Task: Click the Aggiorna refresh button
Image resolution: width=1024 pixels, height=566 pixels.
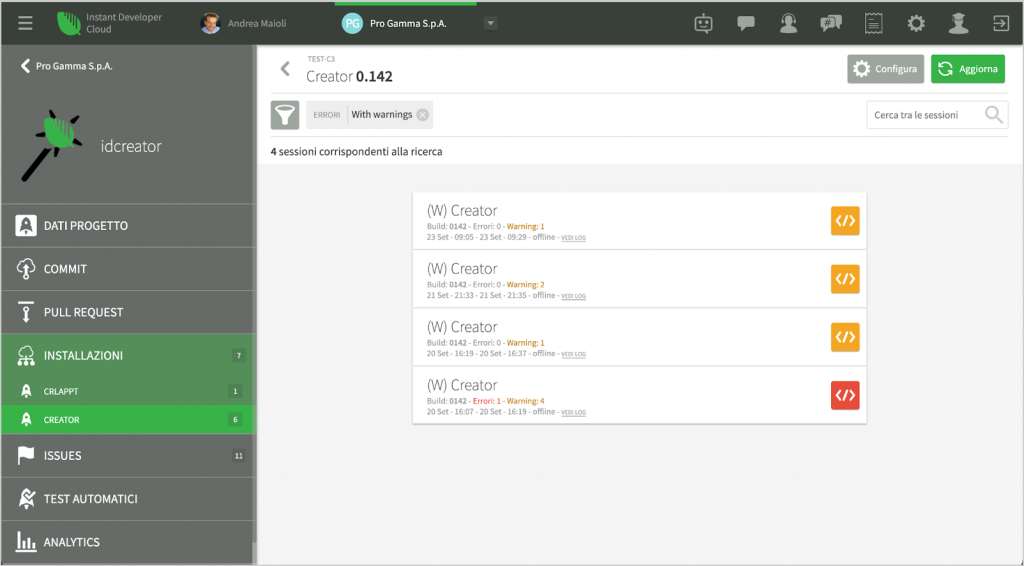Action: pos(968,69)
